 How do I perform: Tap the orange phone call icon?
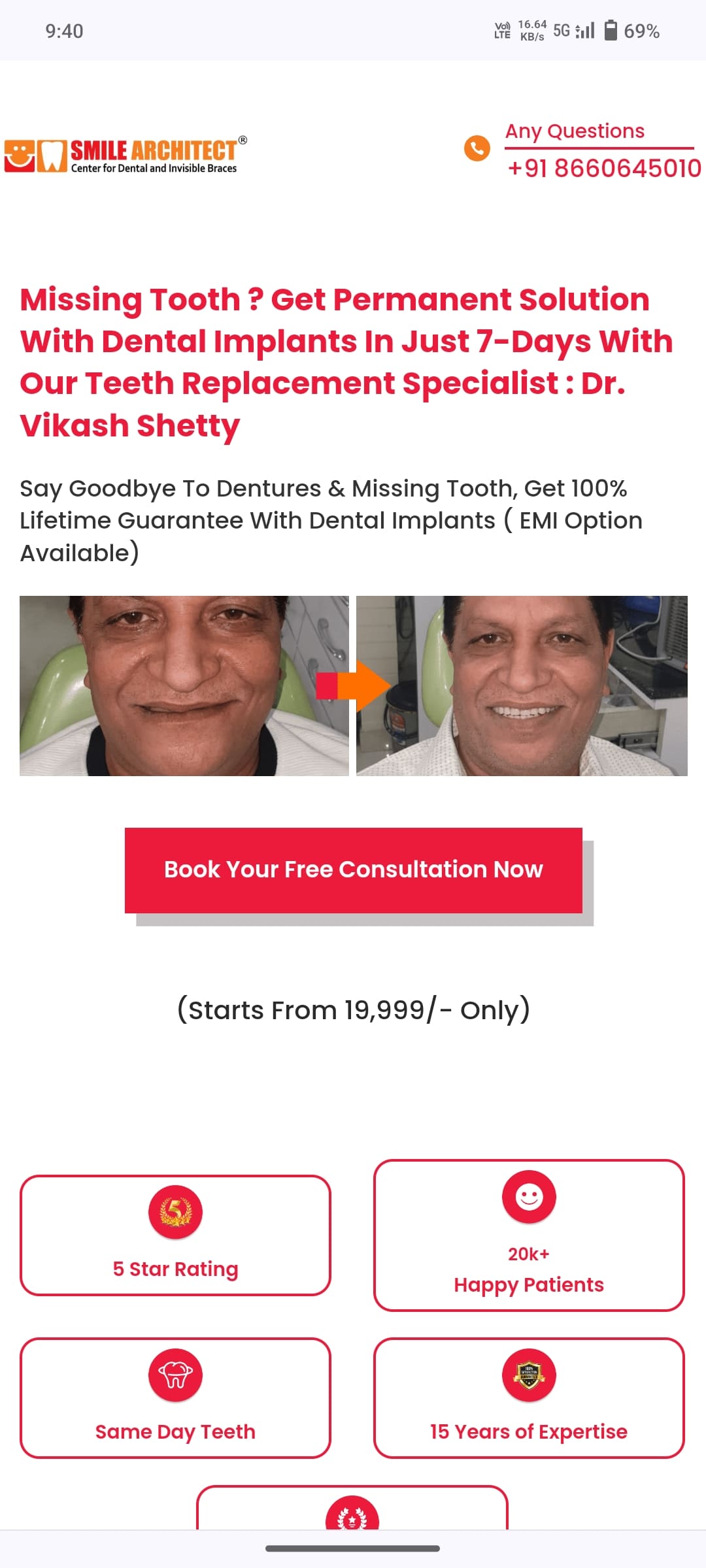click(x=477, y=148)
